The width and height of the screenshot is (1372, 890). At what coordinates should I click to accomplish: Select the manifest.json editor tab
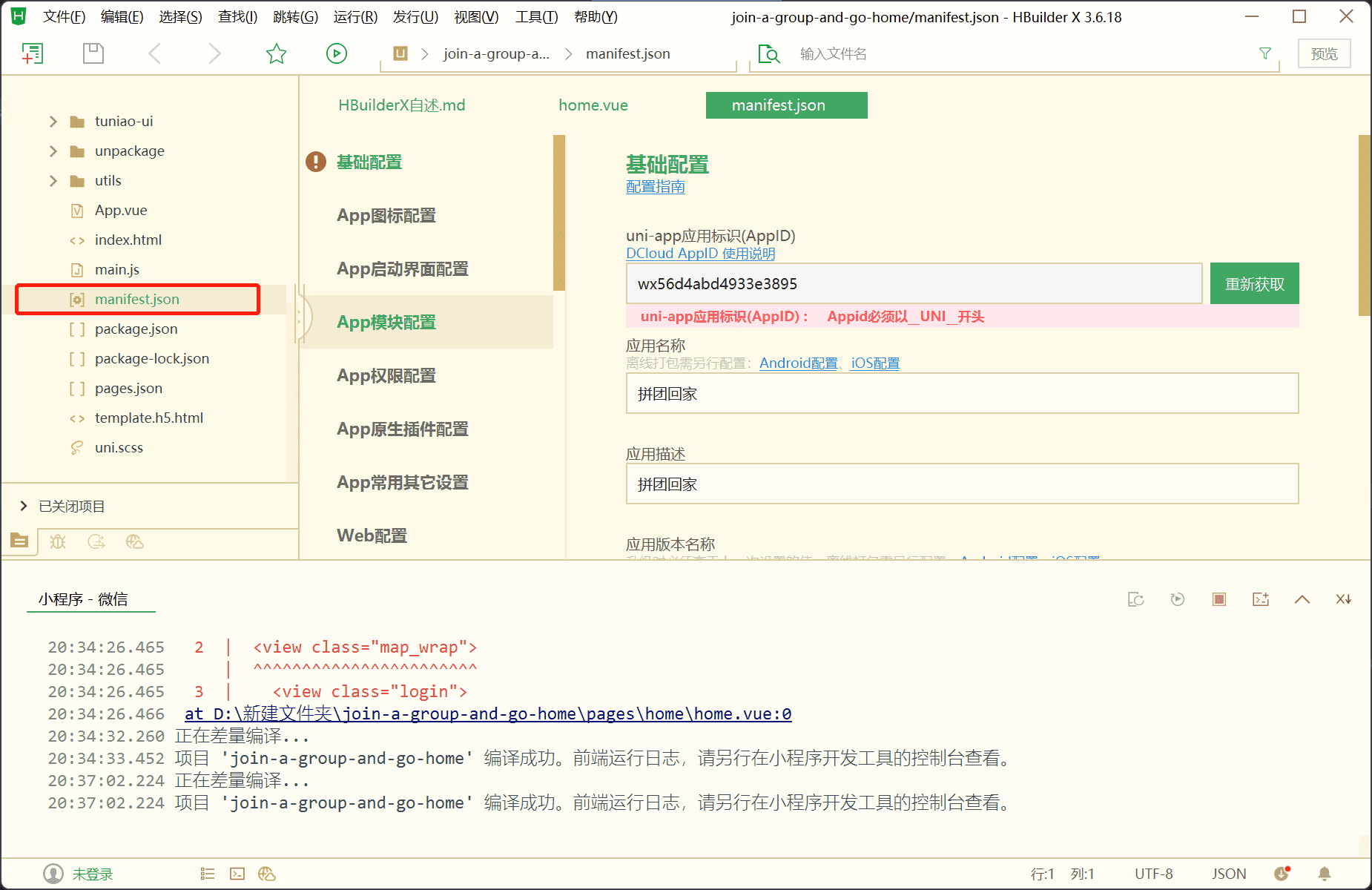(x=787, y=105)
